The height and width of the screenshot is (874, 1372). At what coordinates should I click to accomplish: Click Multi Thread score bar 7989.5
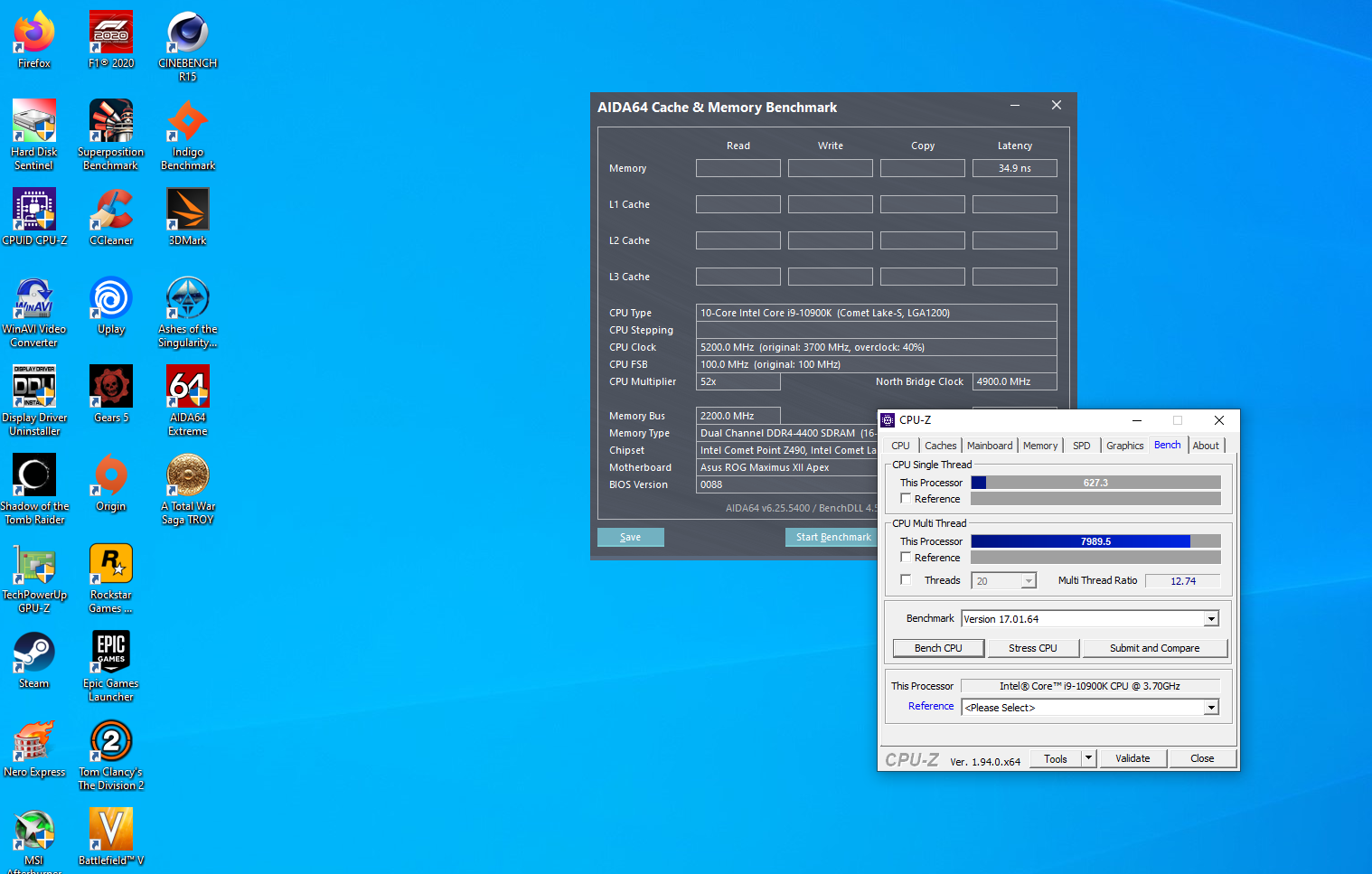1095,541
